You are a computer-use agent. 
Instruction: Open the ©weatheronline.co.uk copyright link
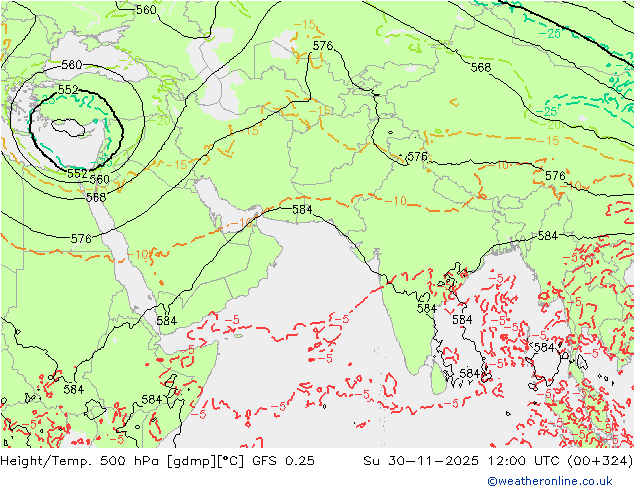[x=550, y=481]
